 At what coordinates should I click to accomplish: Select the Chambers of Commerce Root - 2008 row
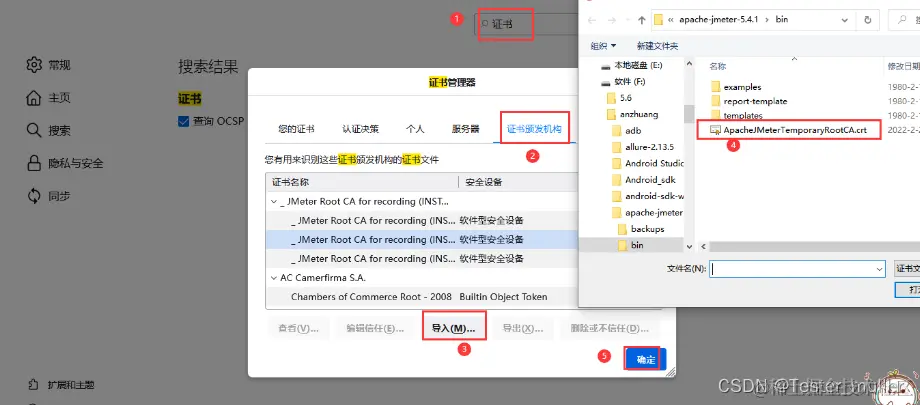click(420, 296)
